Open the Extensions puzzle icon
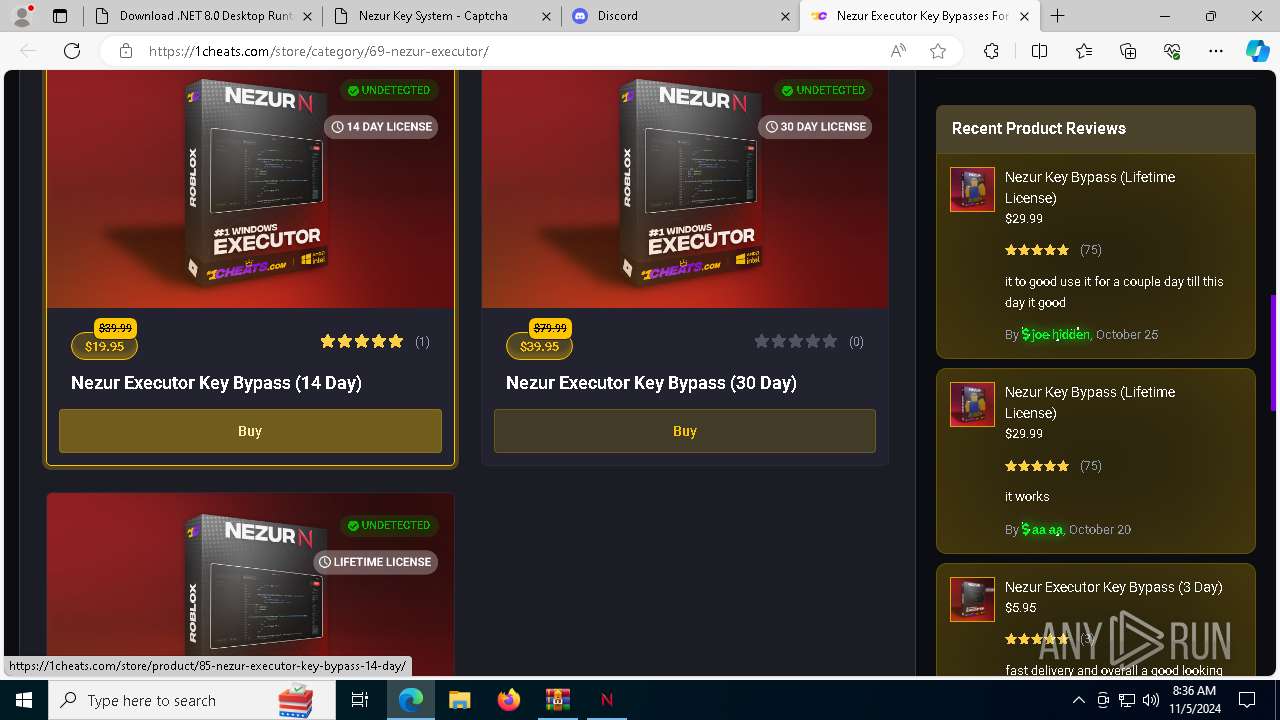This screenshot has height=720, width=1280. (991, 51)
